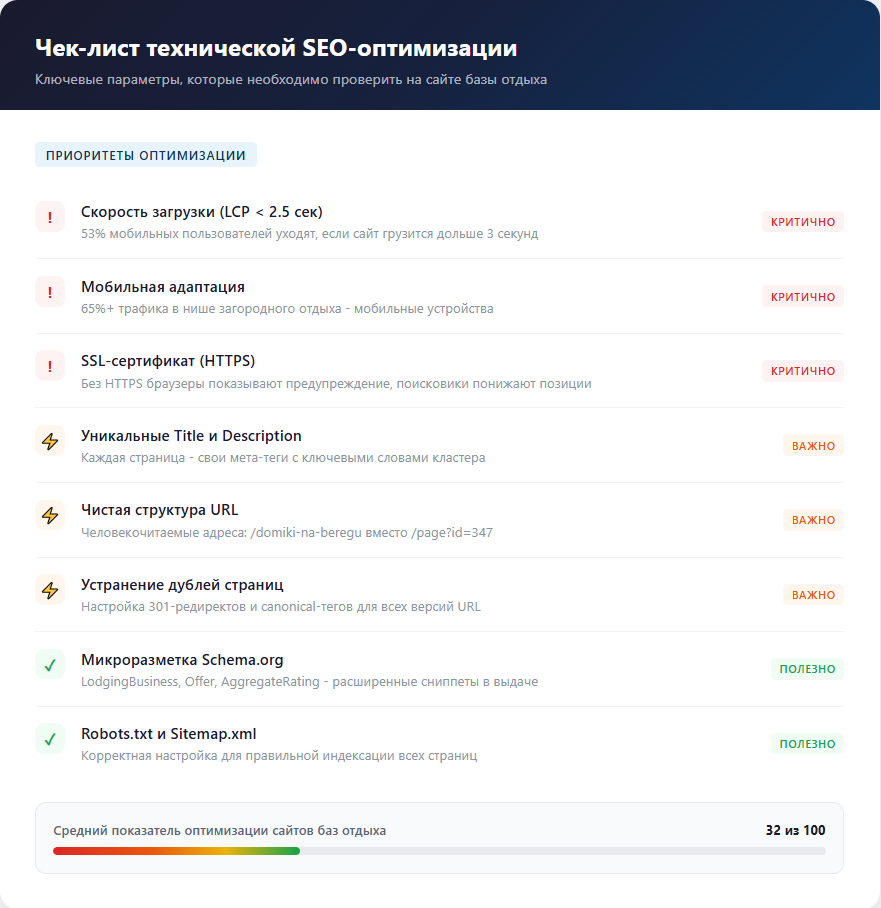Click the exclamation icon beside SSL-сертификат
This screenshot has height=908, width=881.
50,366
